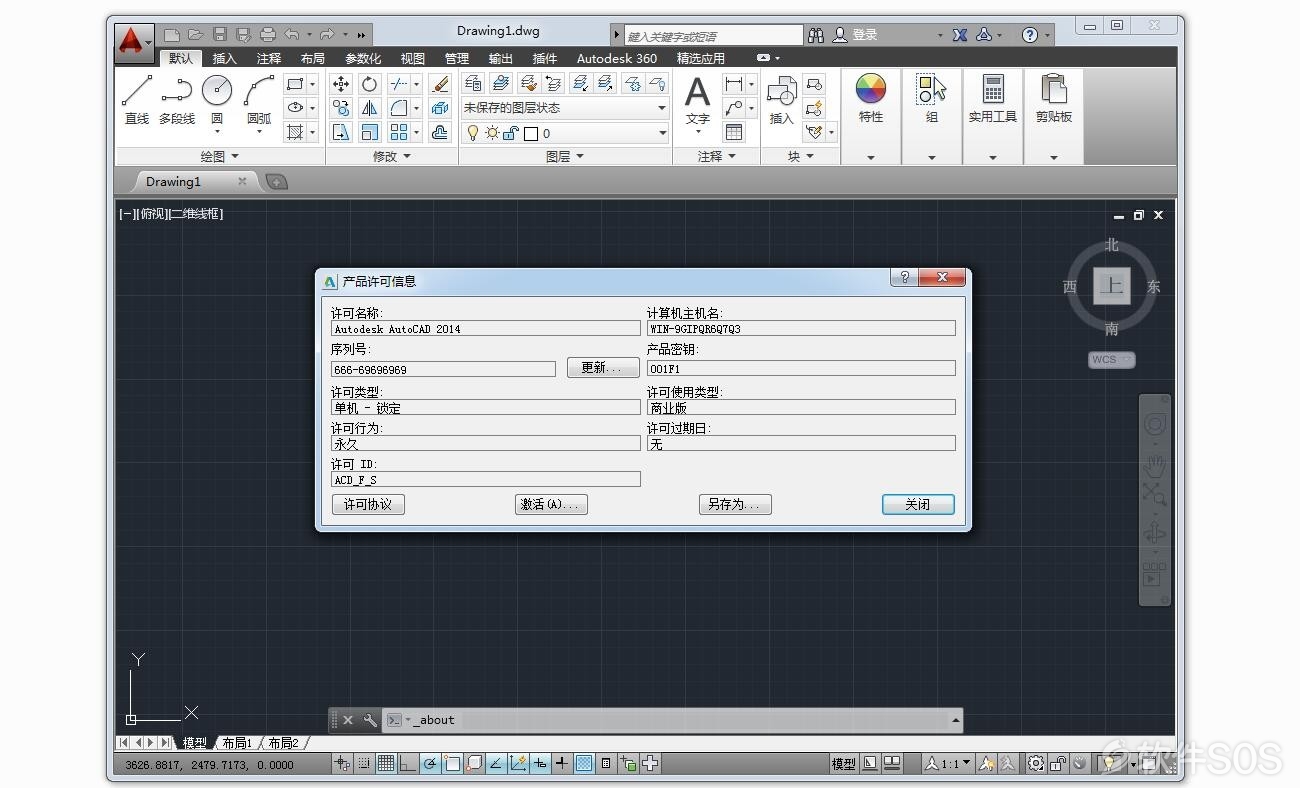Click the Close (关闭) dialog button
This screenshot has width=1300, height=788.
pos(918,504)
